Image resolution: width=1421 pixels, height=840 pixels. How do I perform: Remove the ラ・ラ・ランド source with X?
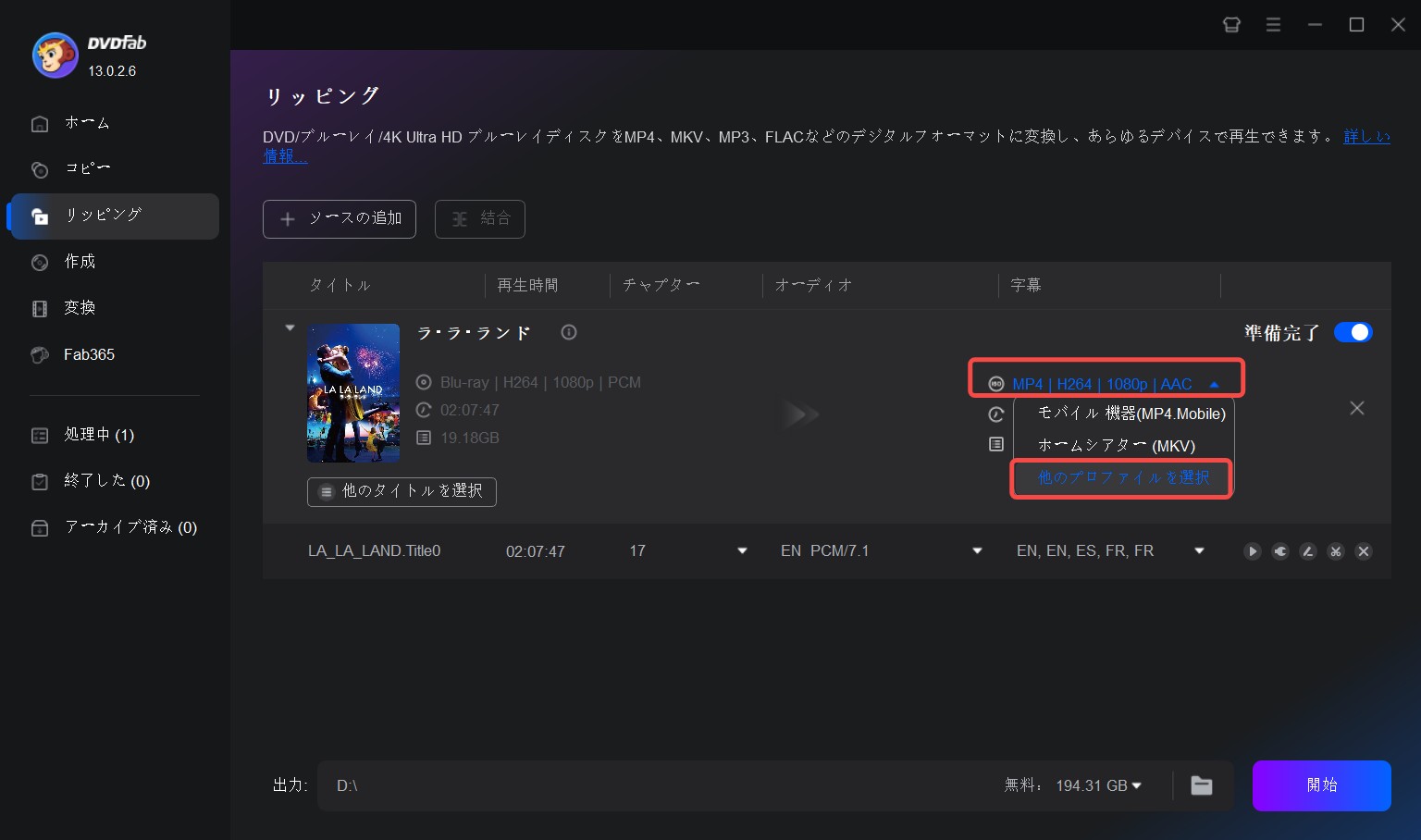point(1357,408)
